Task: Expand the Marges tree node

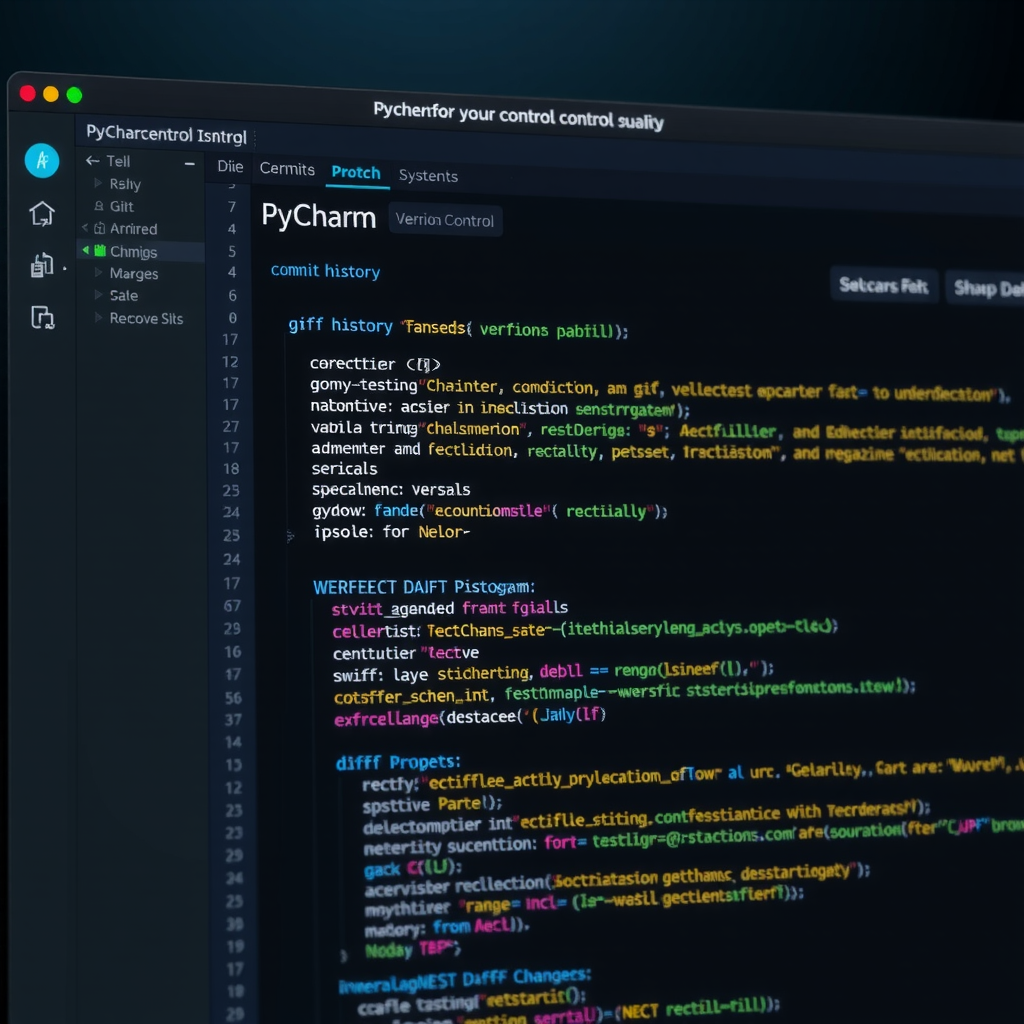Action: point(99,273)
